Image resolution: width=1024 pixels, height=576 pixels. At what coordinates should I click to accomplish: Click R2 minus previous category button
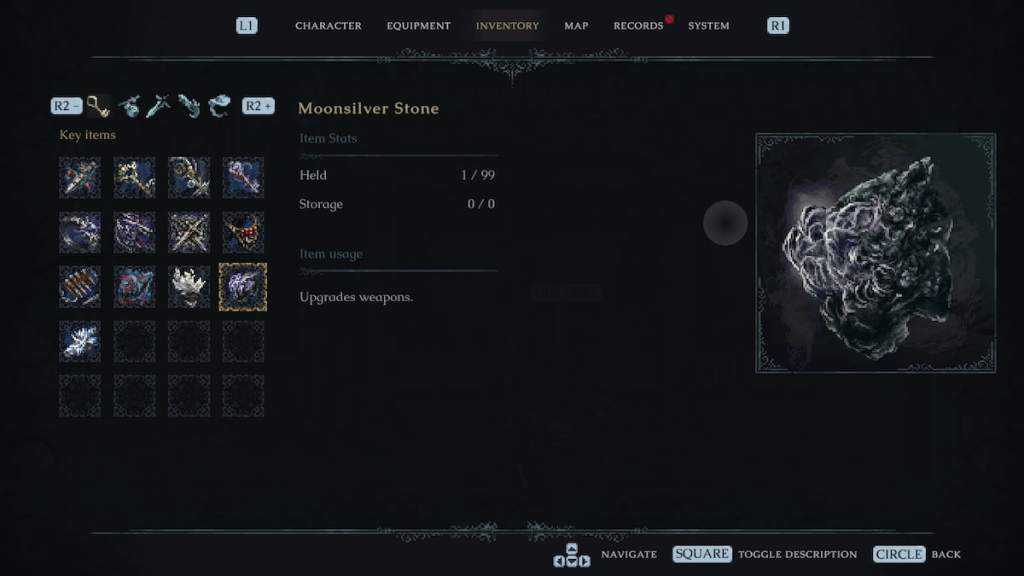(66, 106)
